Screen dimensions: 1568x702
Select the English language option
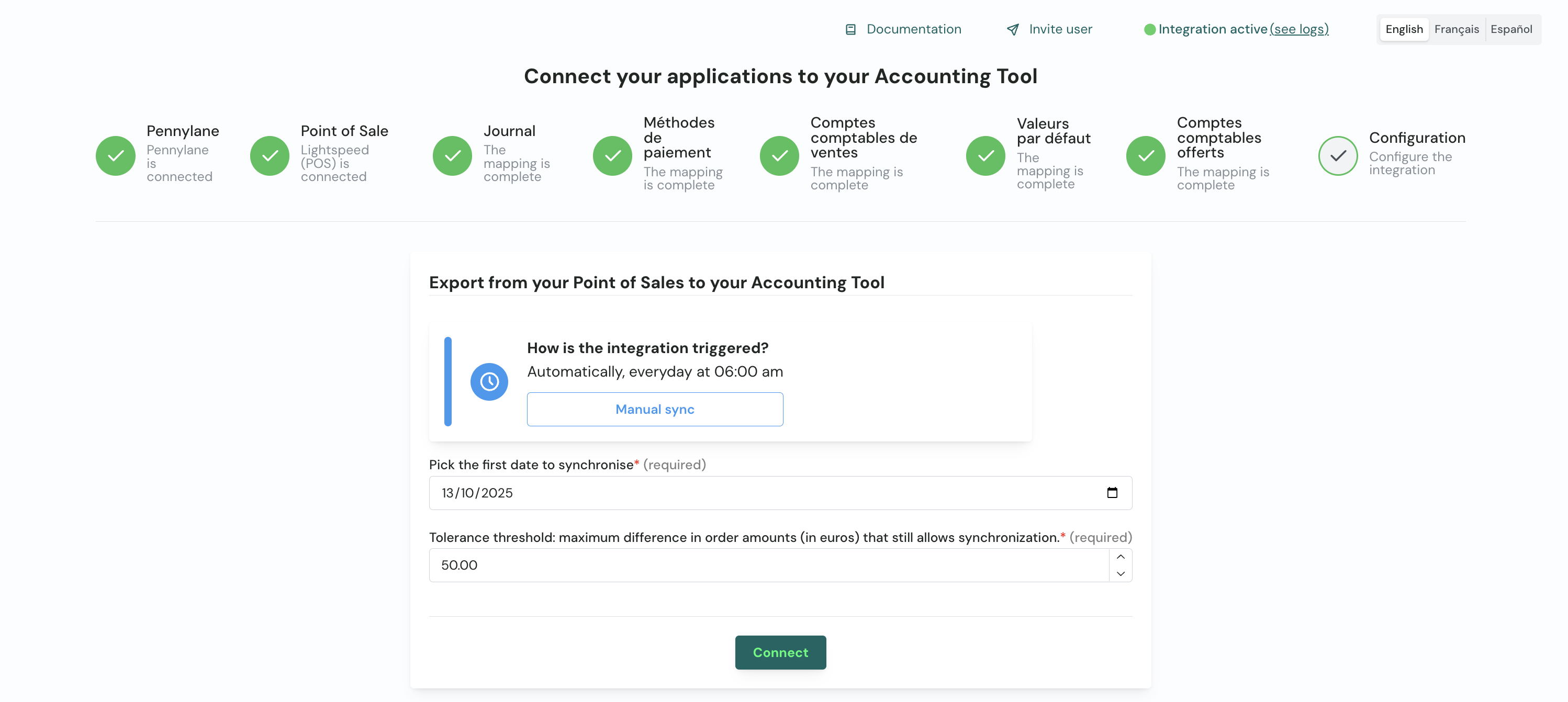coord(1404,29)
